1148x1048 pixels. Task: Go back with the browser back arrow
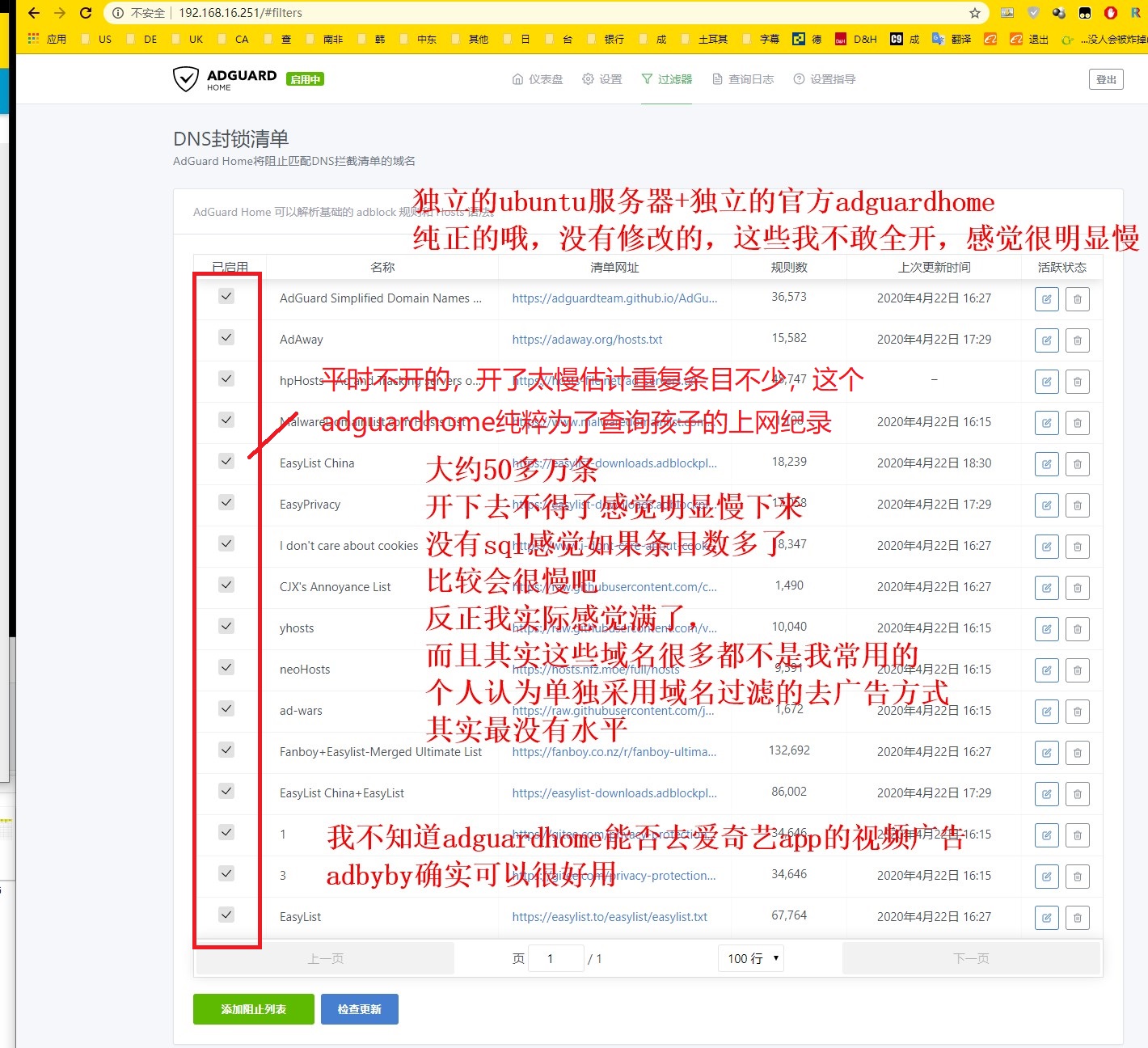[34, 13]
